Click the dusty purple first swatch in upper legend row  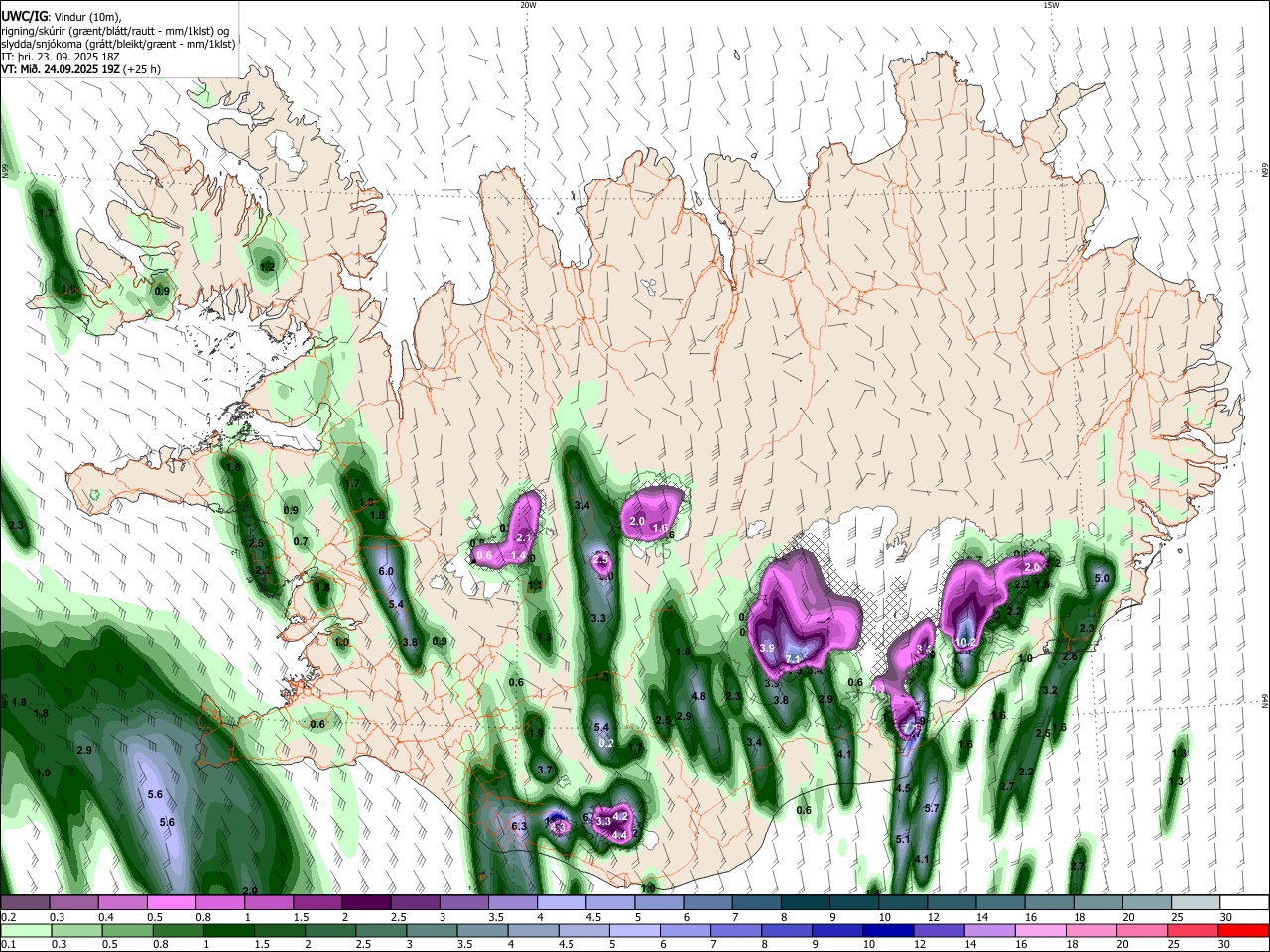(x=26, y=902)
